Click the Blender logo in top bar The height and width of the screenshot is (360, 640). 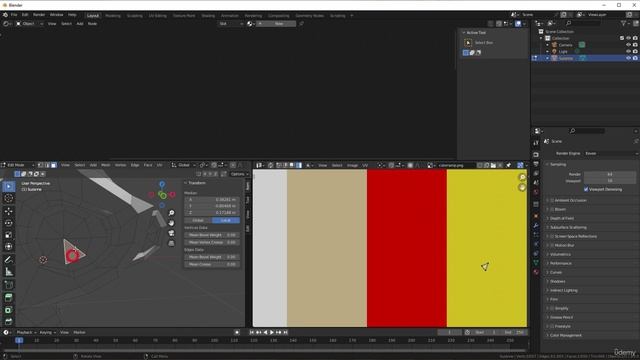tap(5, 15)
